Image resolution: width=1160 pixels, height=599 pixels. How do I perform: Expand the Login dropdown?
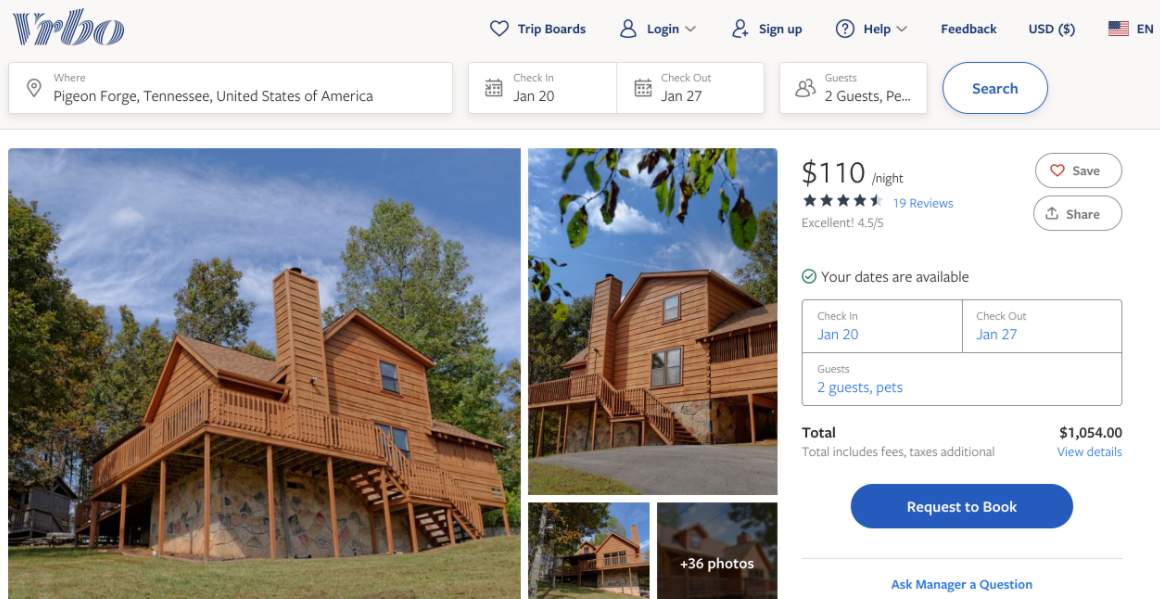[658, 29]
